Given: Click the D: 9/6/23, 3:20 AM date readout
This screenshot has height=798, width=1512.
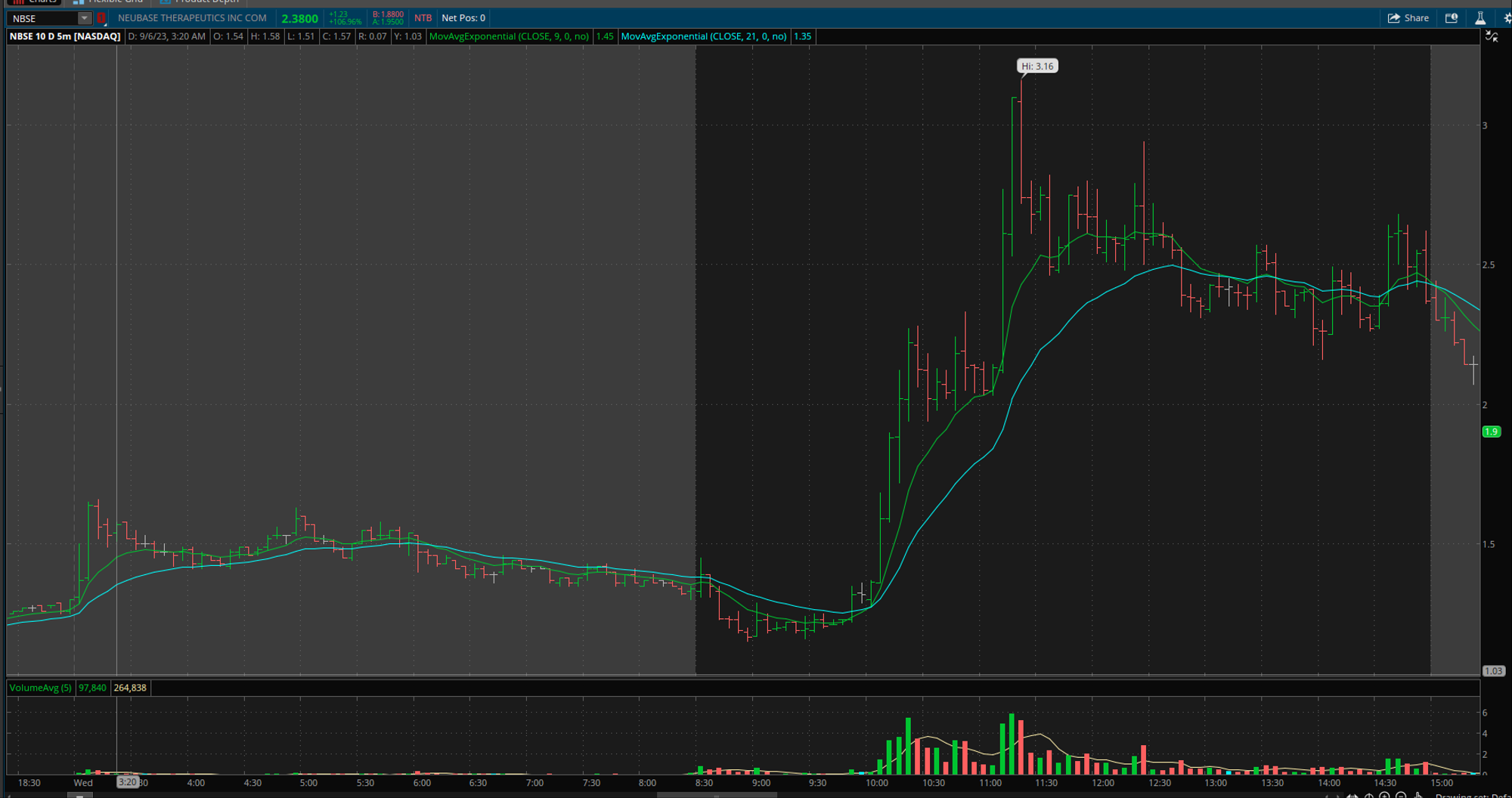Looking at the screenshot, I should 166,36.
